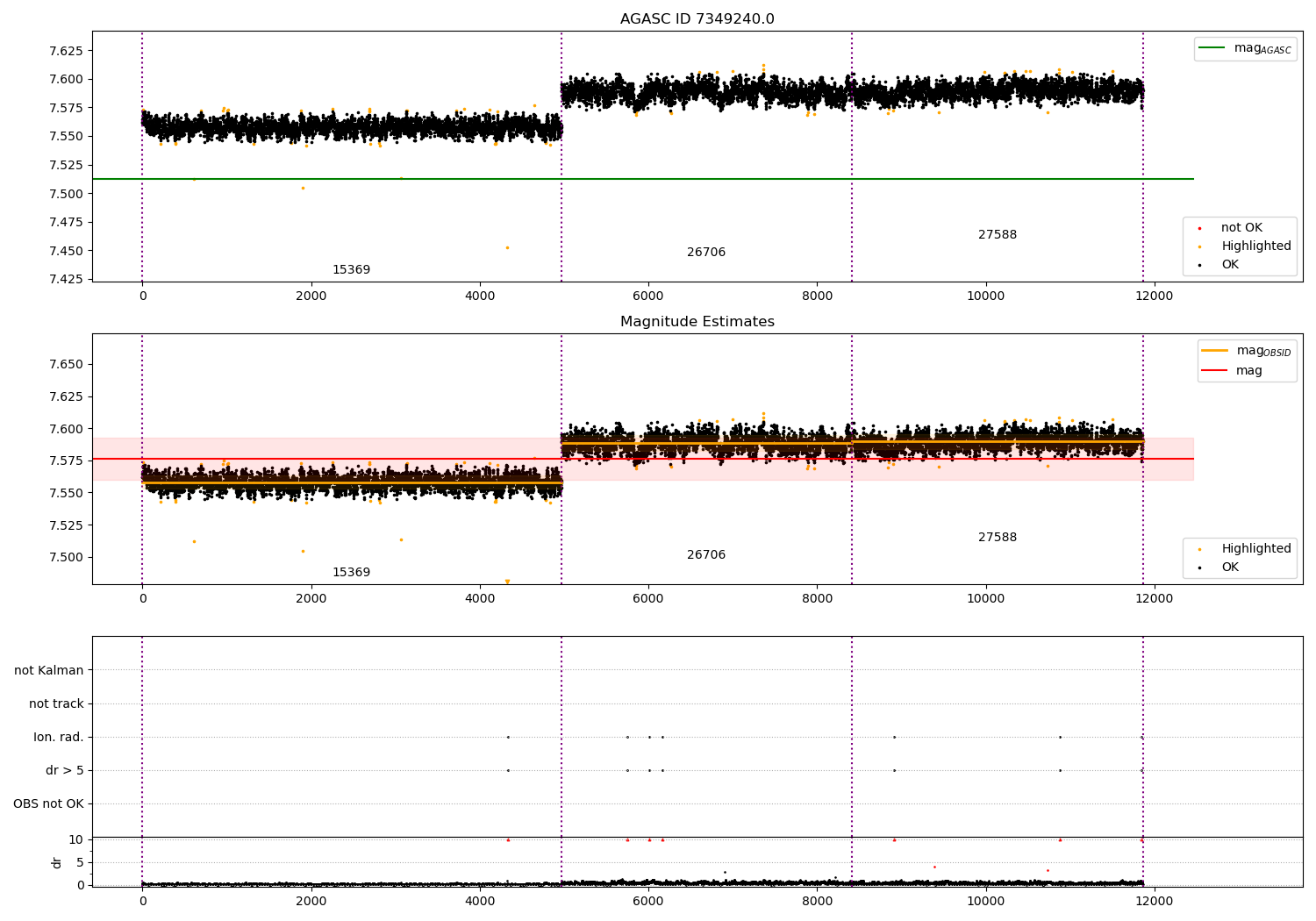Viewport: 1316px width, 921px height.
Task: Click the 'OK' legend entry in the Magnitude Estimates plot
Action: [x=1230, y=568]
